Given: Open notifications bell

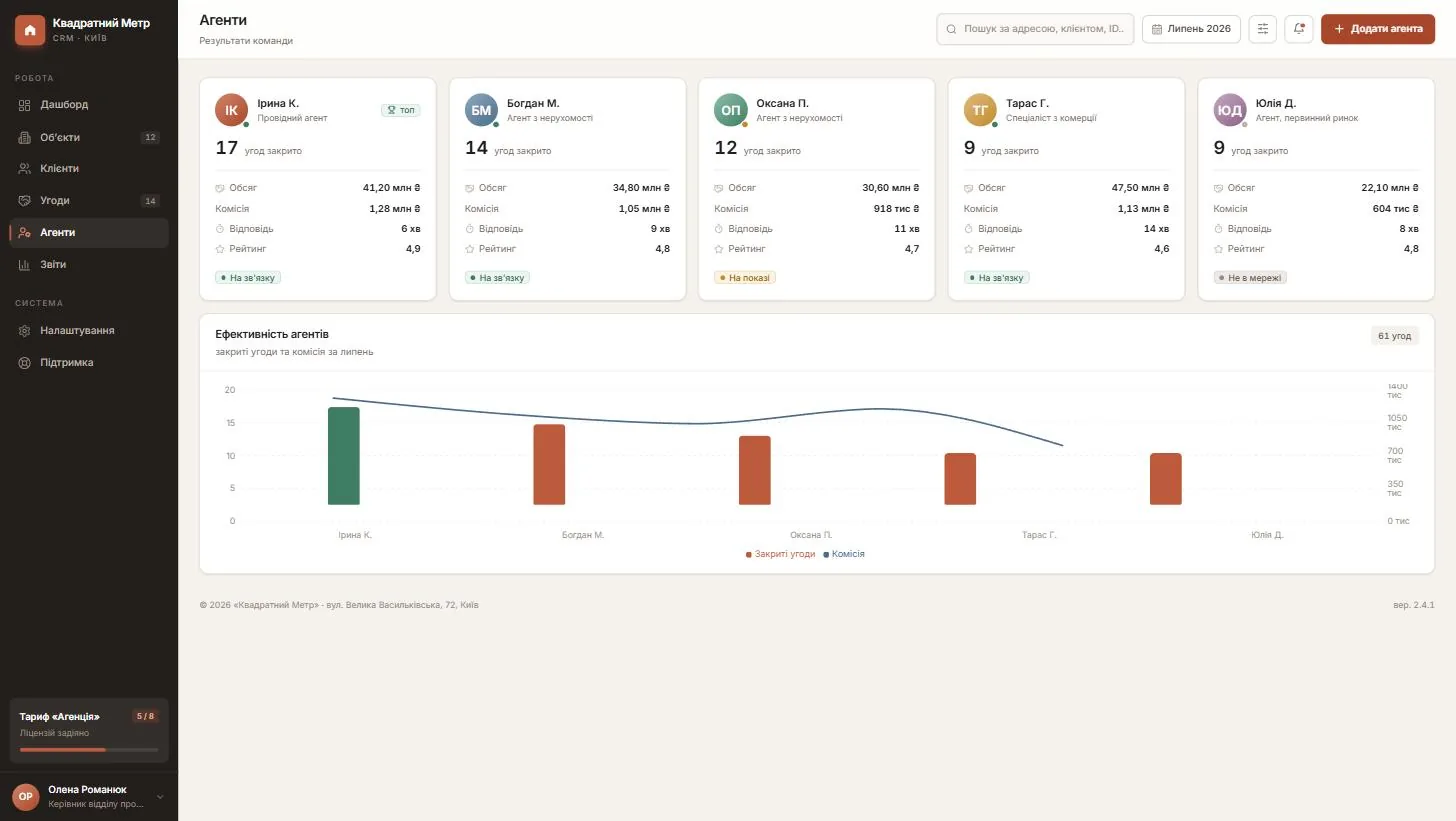Looking at the screenshot, I should 1299,29.
